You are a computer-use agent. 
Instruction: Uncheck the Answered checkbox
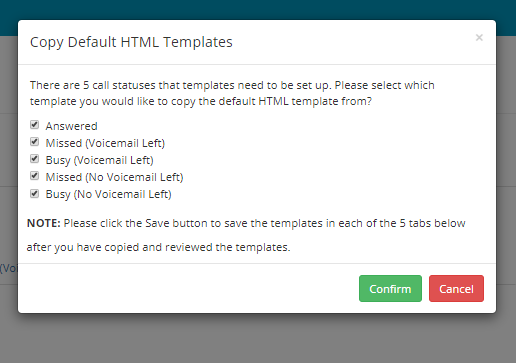(x=34, y=125)
